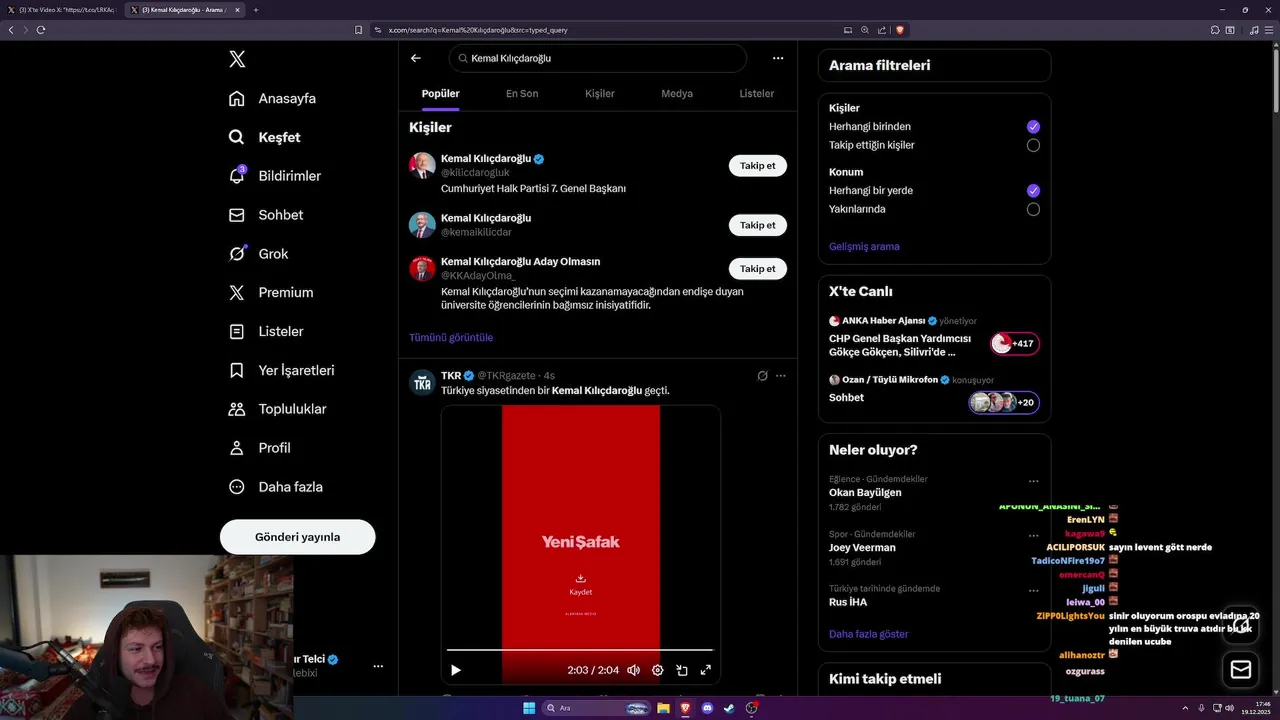The image size is (1280, 720).
Task: Expand Daha fazla sidebar menu
Action: click(275, 487)
